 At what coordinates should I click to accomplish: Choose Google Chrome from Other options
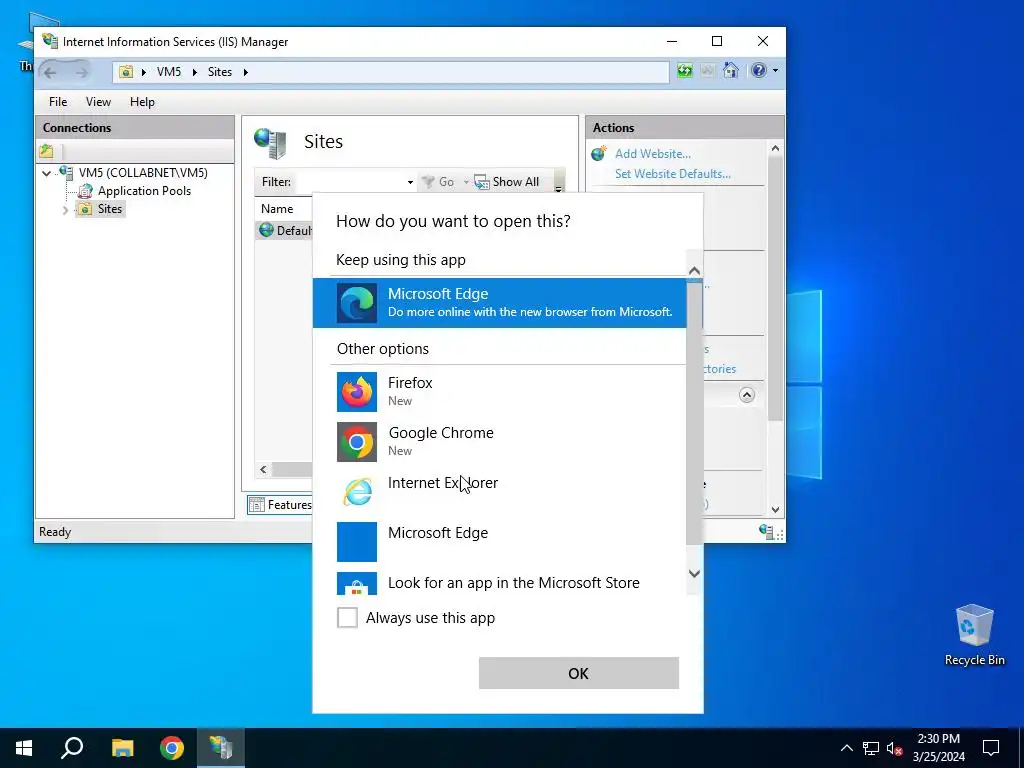500,441
